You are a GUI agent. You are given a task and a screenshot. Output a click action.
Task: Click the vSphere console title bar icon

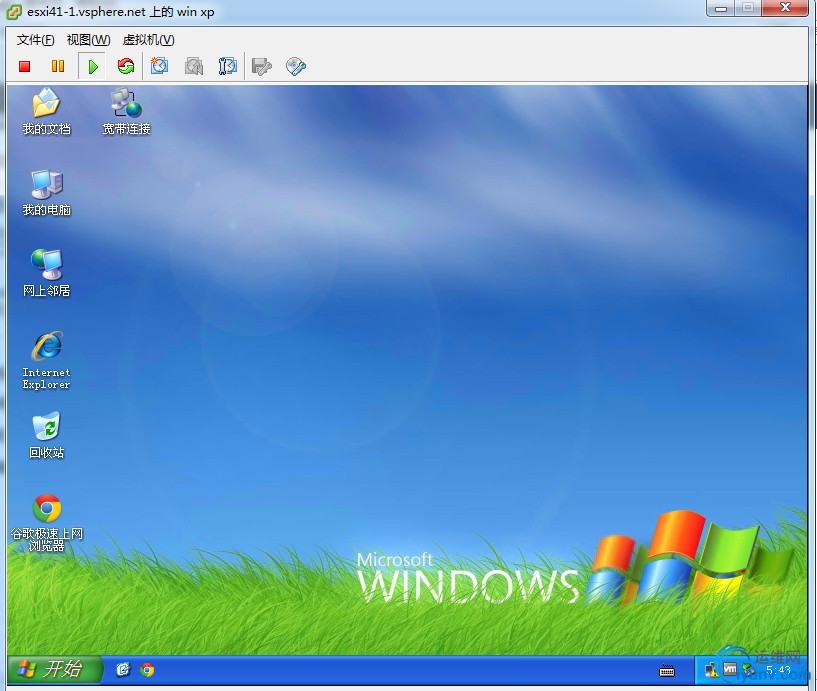pyautogui.click(x=14, y=11)
